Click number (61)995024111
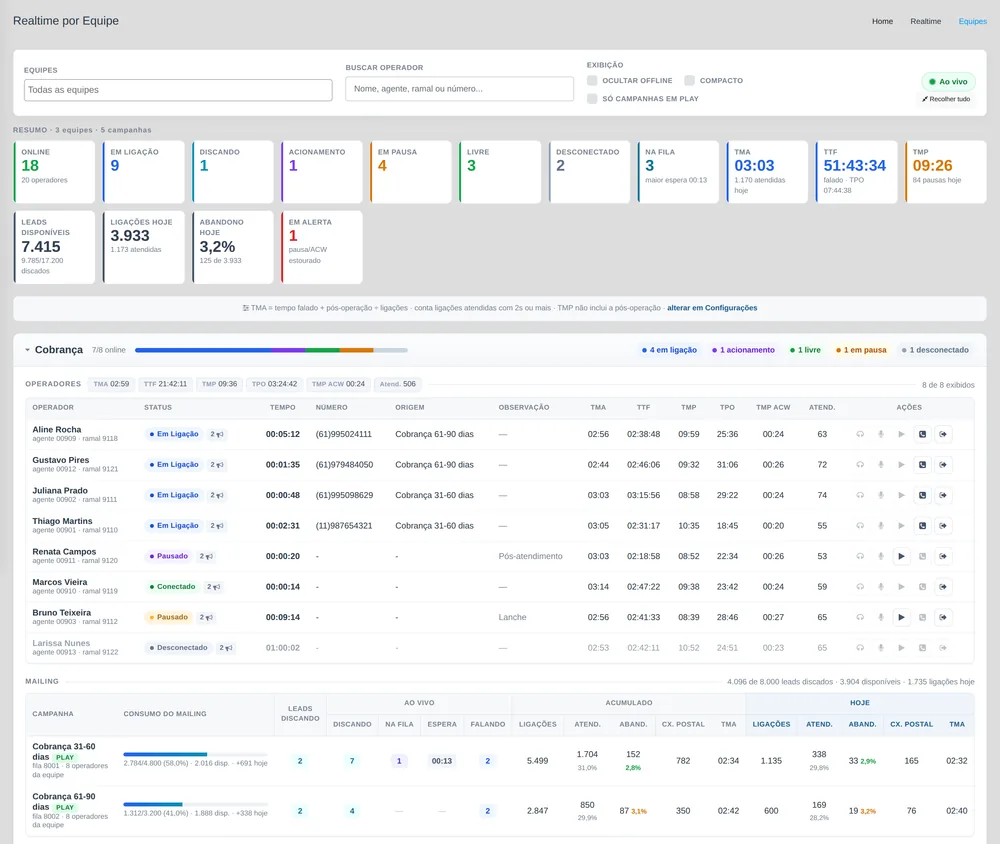 pos(343,434)
